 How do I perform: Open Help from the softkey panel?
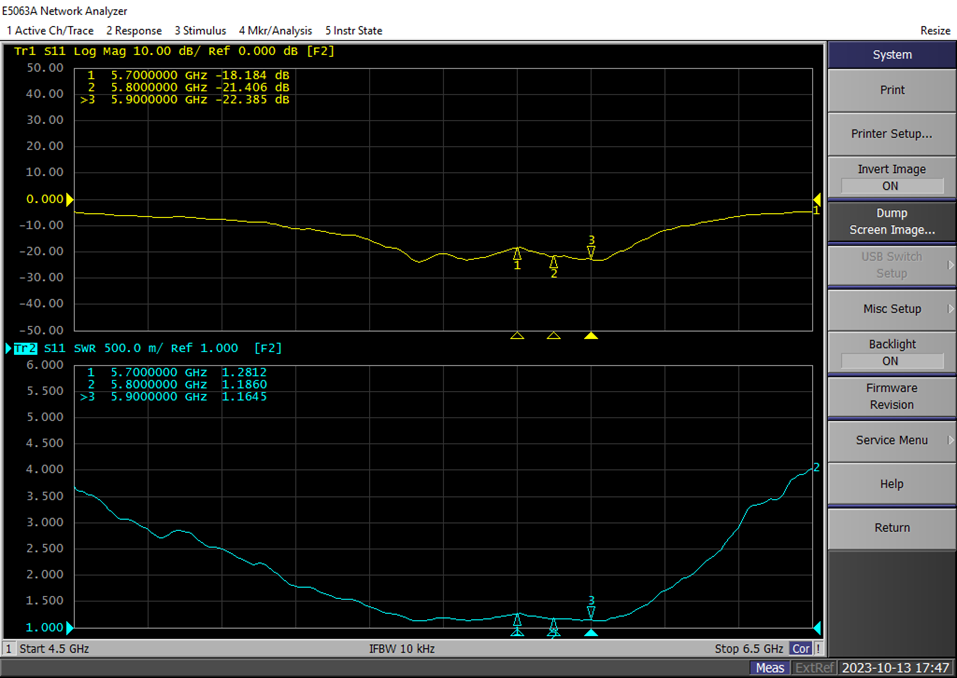[890, 483]
